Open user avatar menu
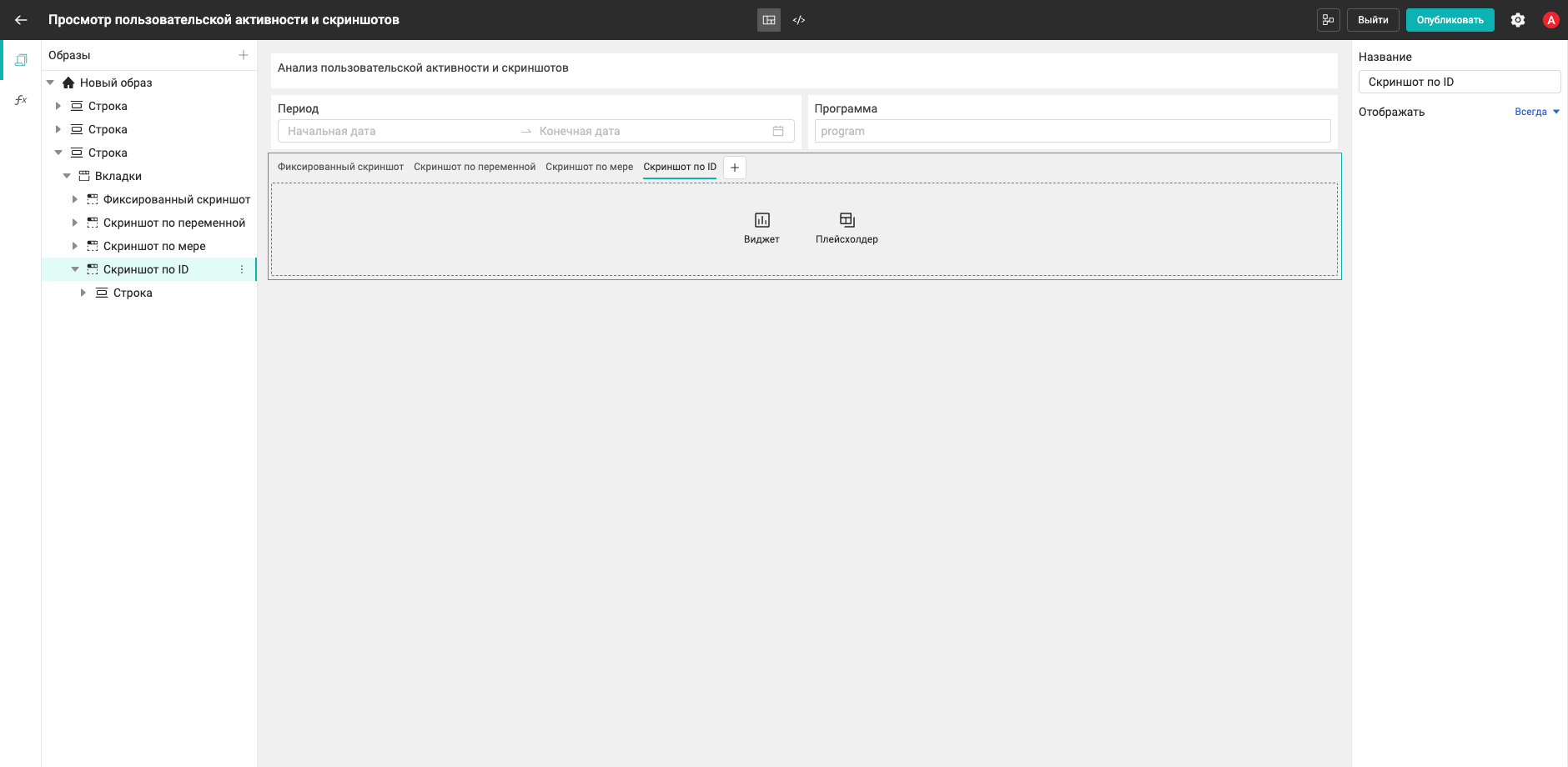1568x767 pixels. [x=1551, y=20]
